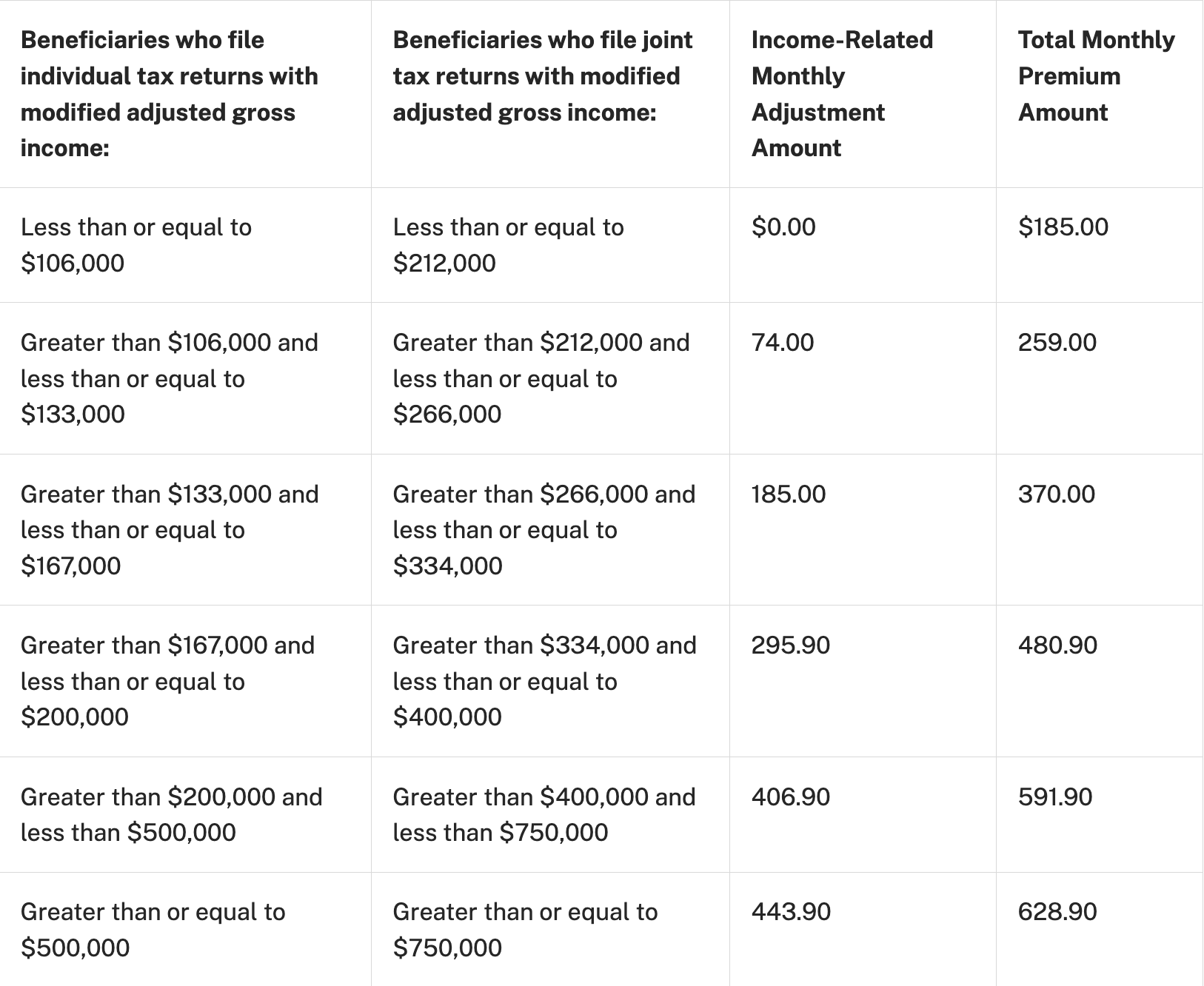This screenshot has width=1204, height=986.
Task: Select the 480.90 total premium value
Action: pyautogui.click(x=1057, y=645)
